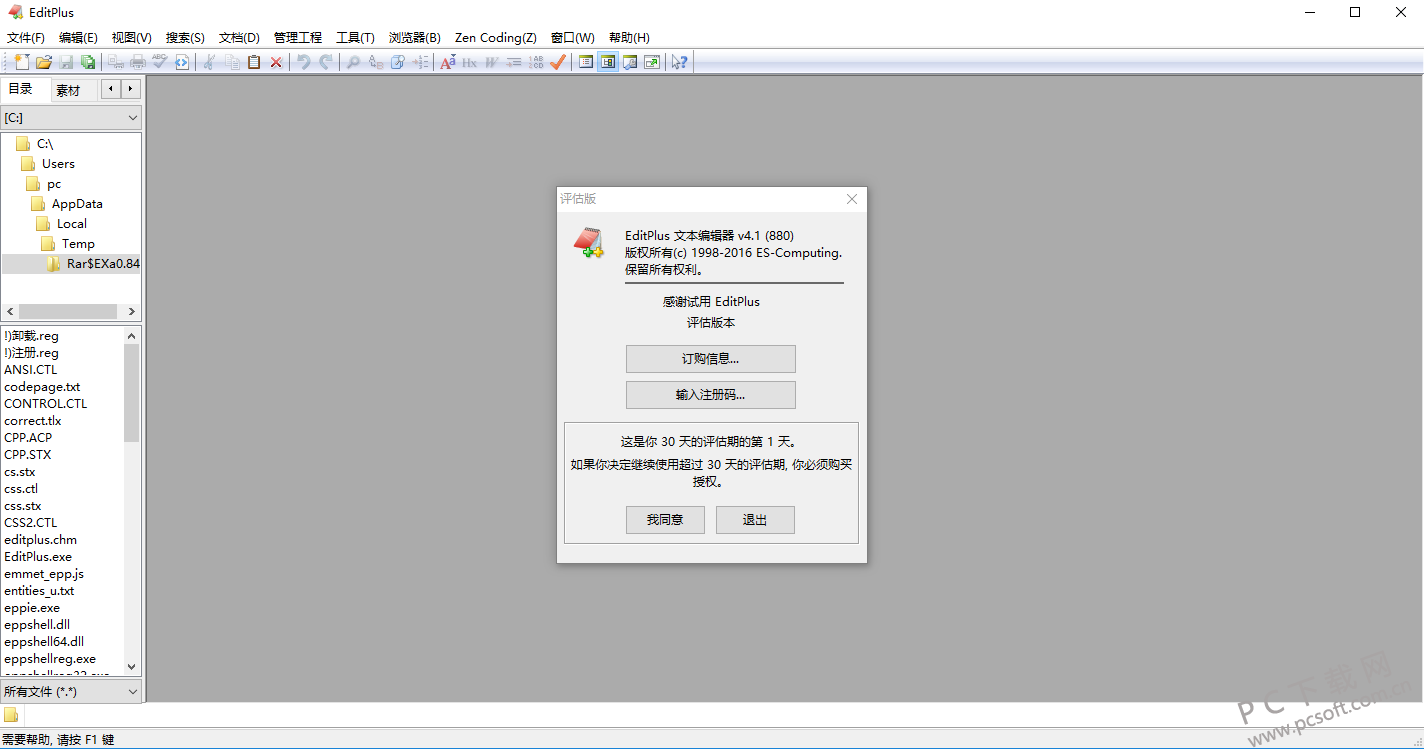The height and width of the screenshot is (749, 1424).
Task: Toggle the Word Wrap 'W' icon
Action: [x=491, y=62]
